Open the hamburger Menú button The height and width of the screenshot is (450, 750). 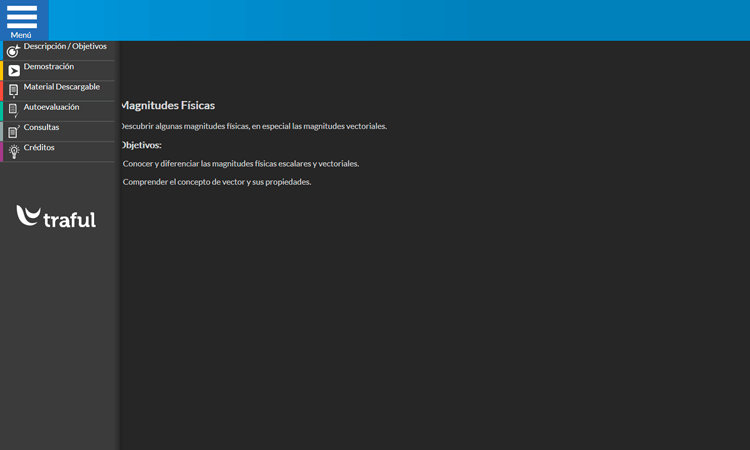[22, 20]
